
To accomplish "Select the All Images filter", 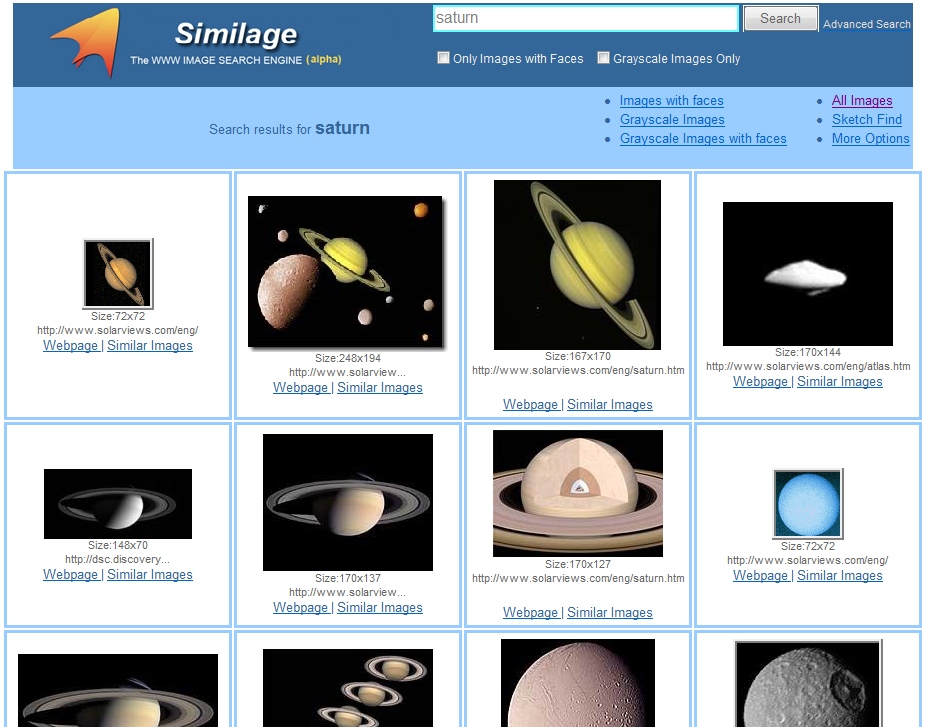I will (x=861, y=101).
